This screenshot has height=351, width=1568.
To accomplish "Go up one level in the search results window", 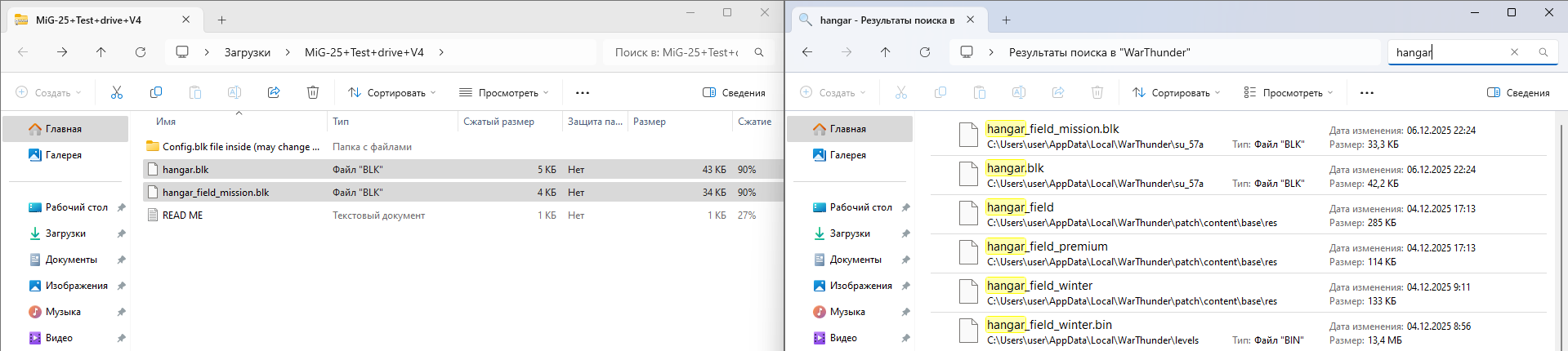I will (886, 52).
